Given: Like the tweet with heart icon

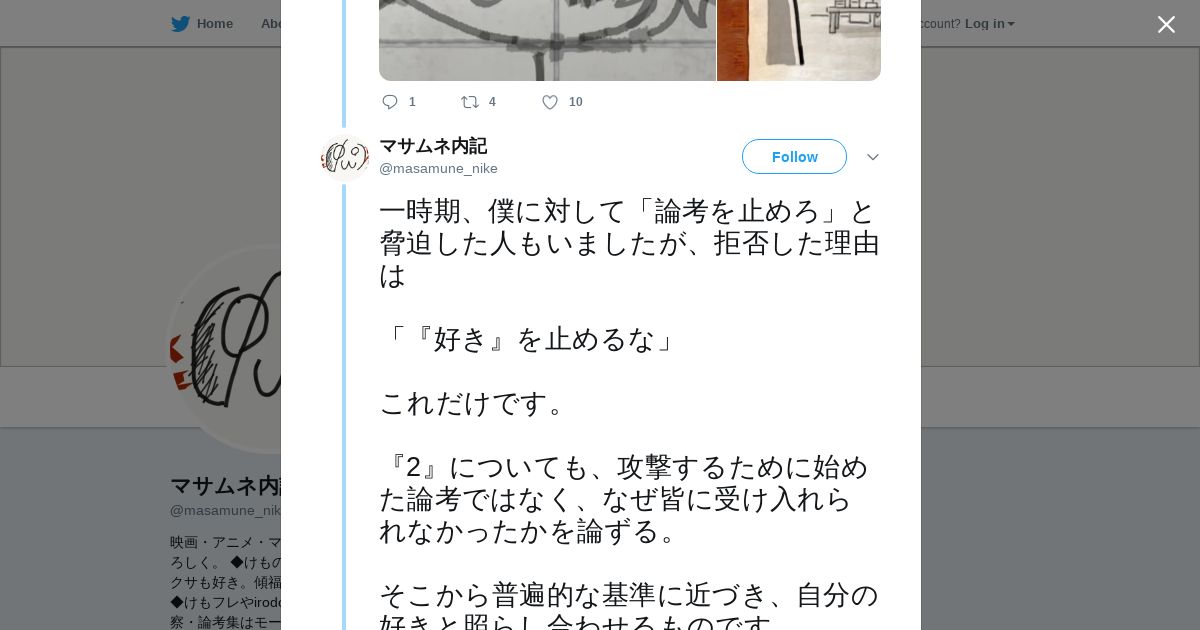Looking at the screenshot, I should 550,102.
